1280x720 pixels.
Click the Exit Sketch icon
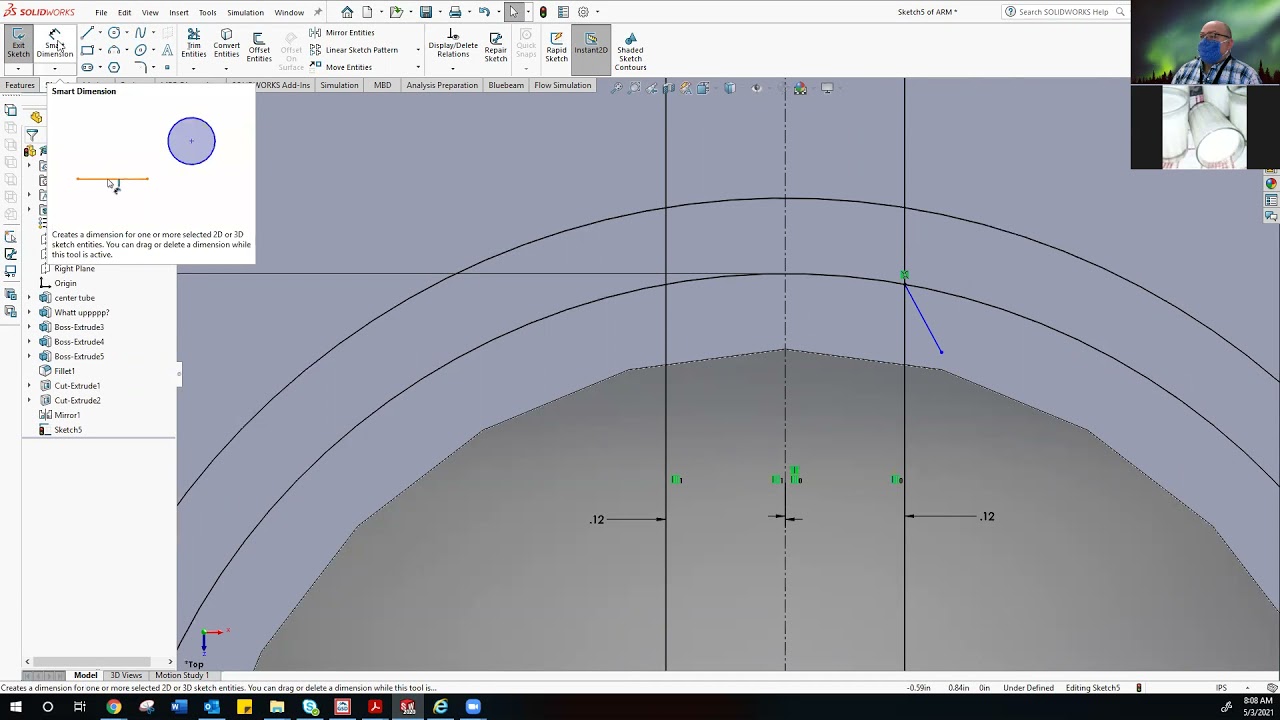tap(18, 42)
